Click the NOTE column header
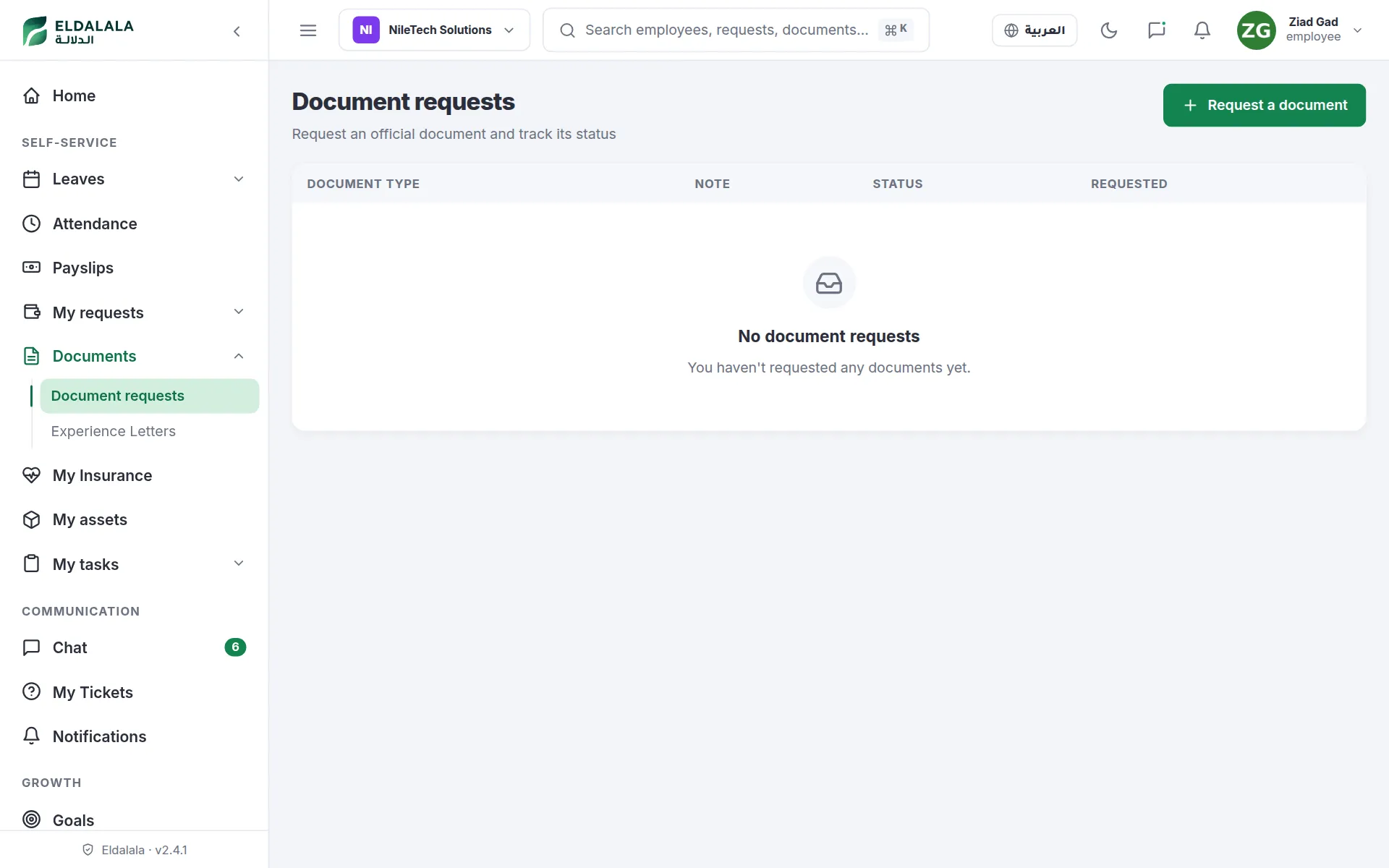This screenshot has height=868, width=1389. [x=712, y=184]
